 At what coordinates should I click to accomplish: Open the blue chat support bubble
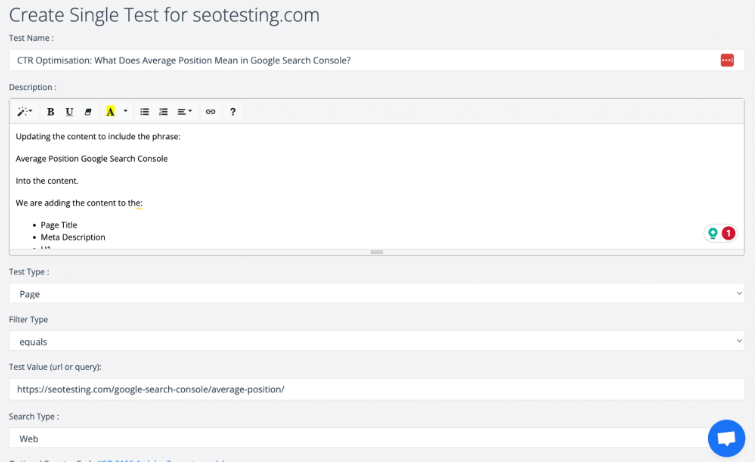click(727, 438)
